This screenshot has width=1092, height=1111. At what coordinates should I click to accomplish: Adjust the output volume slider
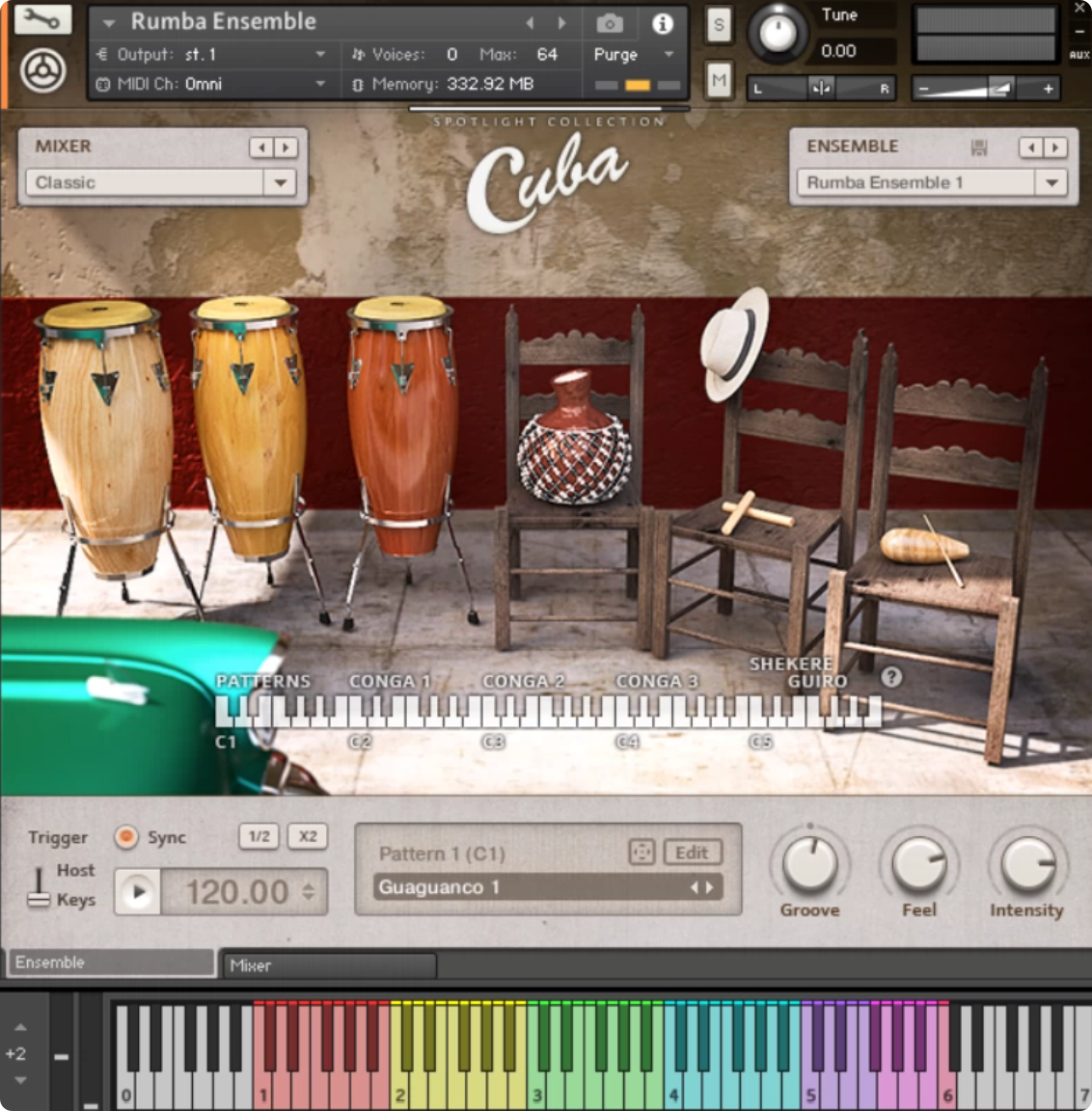(x=986, y=89)
